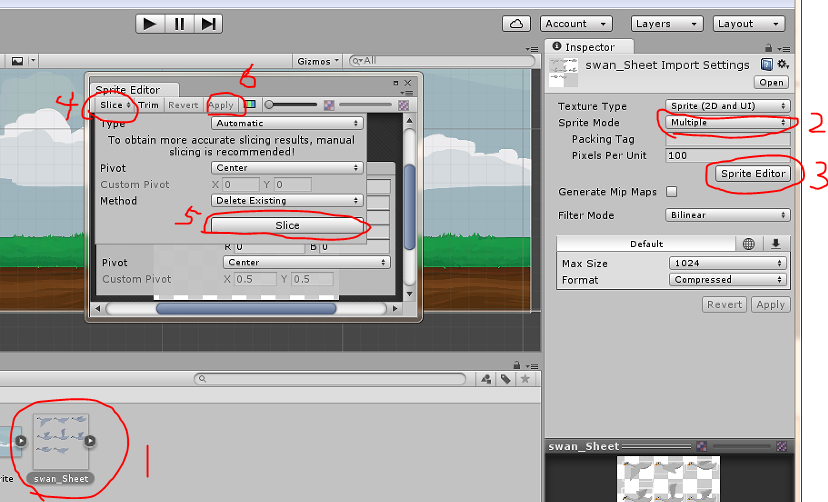Adjust the Sprite Editor zoom slider
Image resolution: width=828 pixels, height=502 pixels.
coord(291,105)
